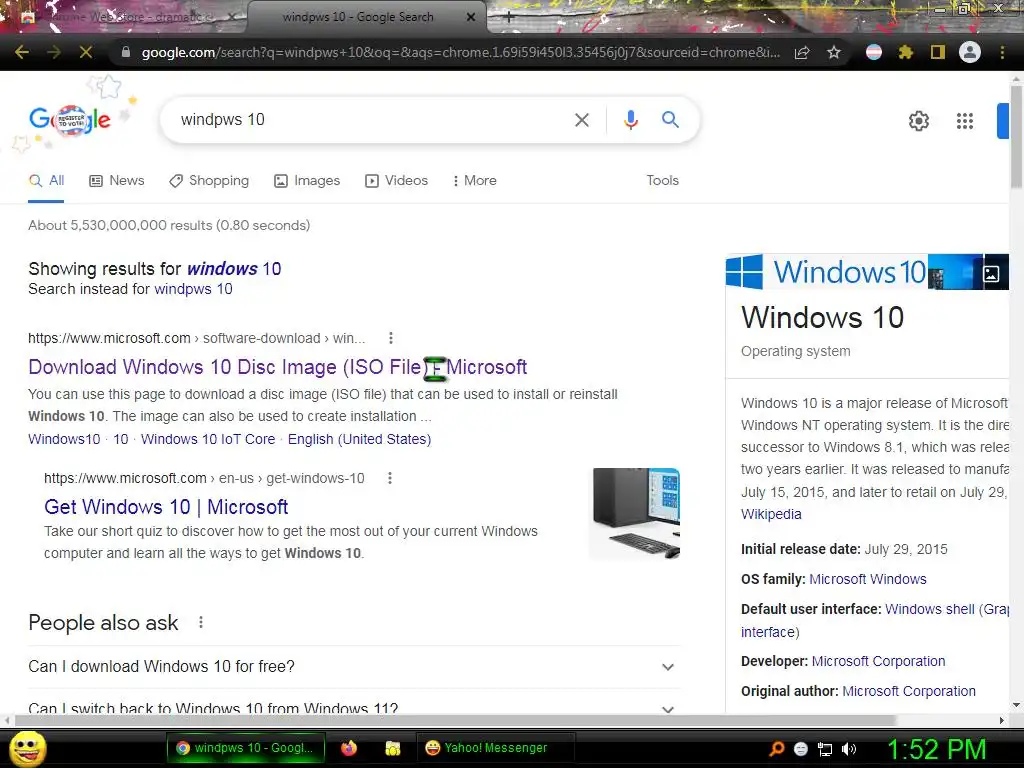Image resolution: width=1024 pixels, height=768 pixels.
Task: Open the Extensions puzzle piece icon
Action: click(906, 52)
